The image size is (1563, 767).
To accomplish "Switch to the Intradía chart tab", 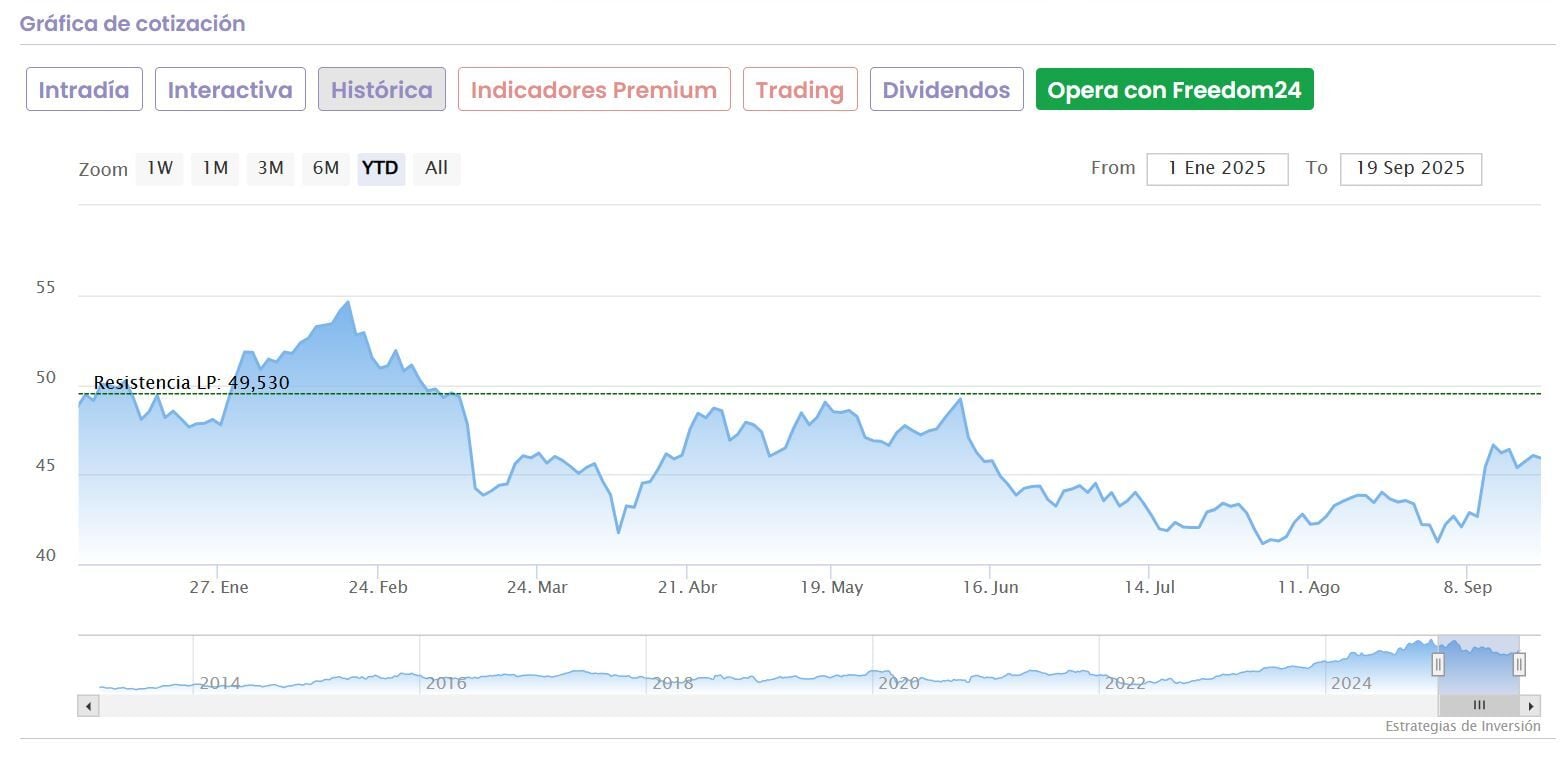I will (84, 90).
